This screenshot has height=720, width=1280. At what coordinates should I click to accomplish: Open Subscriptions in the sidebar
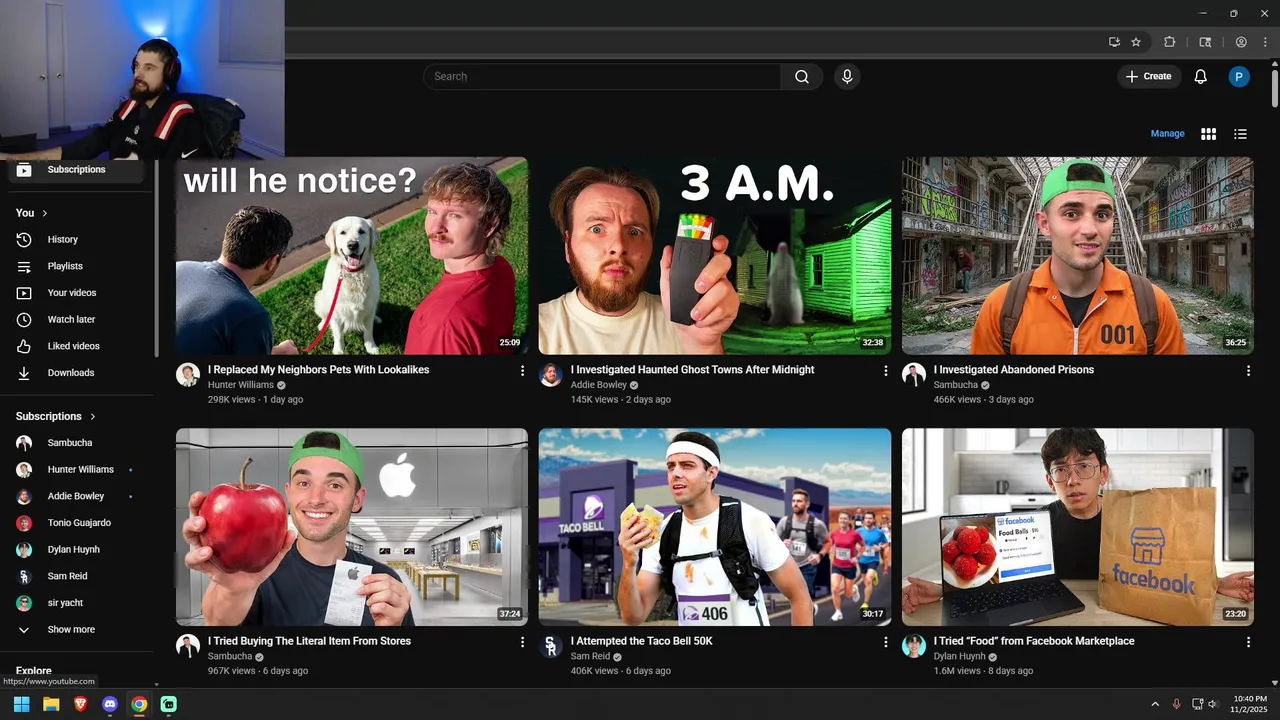pyautogui.click(x=77, y=170)
